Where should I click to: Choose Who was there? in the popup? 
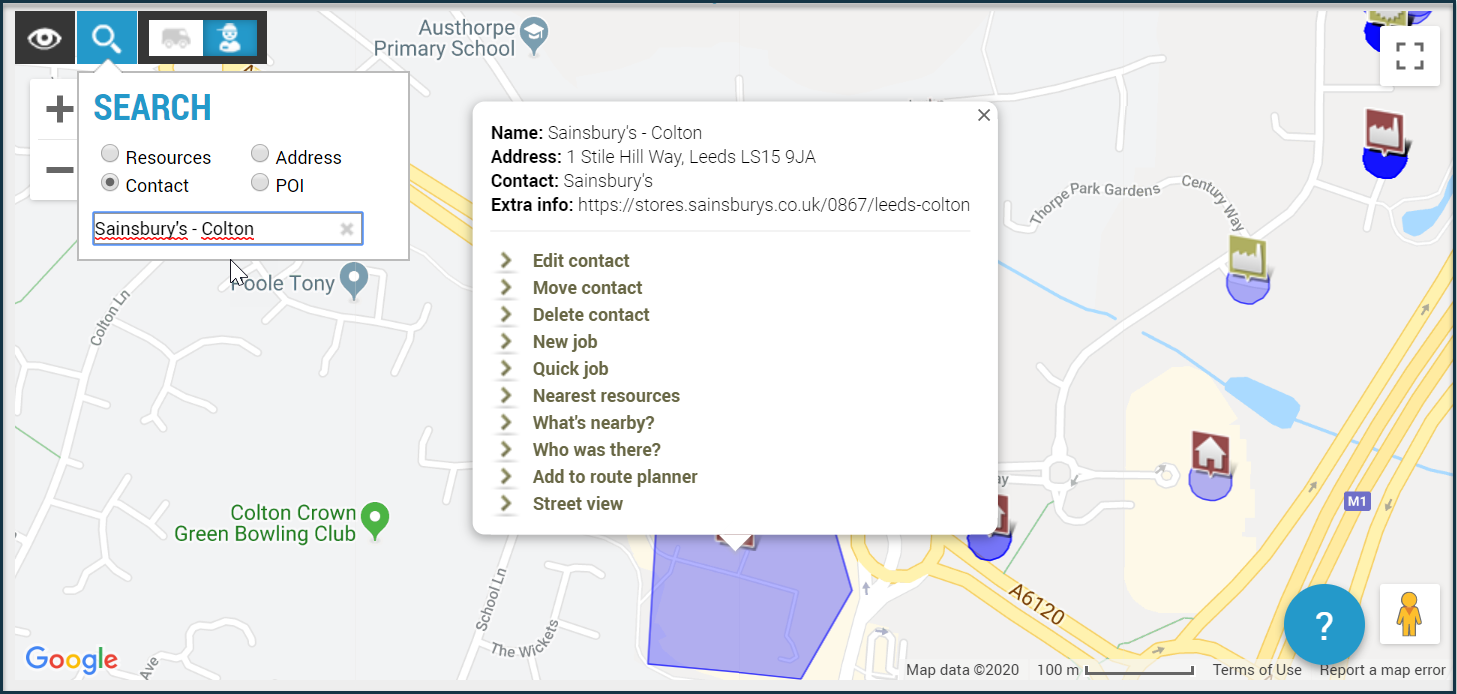tap(597, 450)
